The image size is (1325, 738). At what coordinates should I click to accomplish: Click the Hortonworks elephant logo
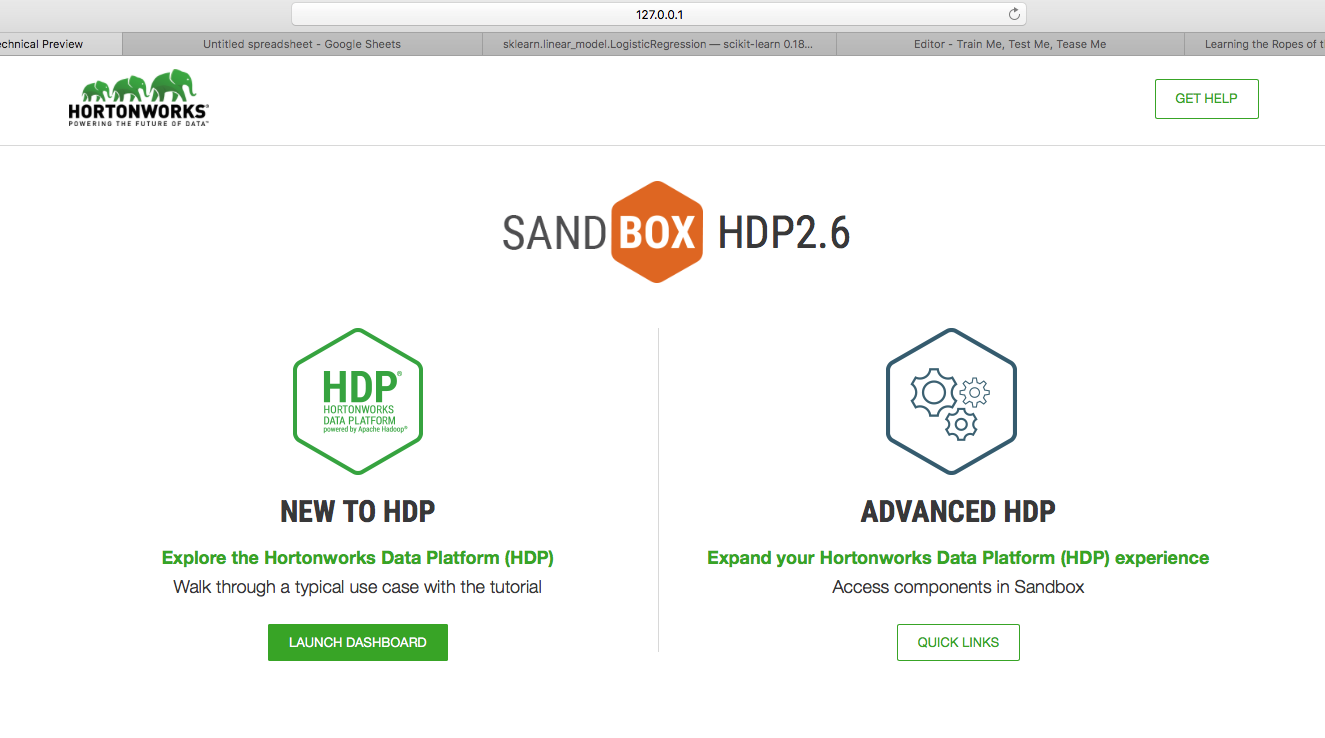[x=137, y=97]
